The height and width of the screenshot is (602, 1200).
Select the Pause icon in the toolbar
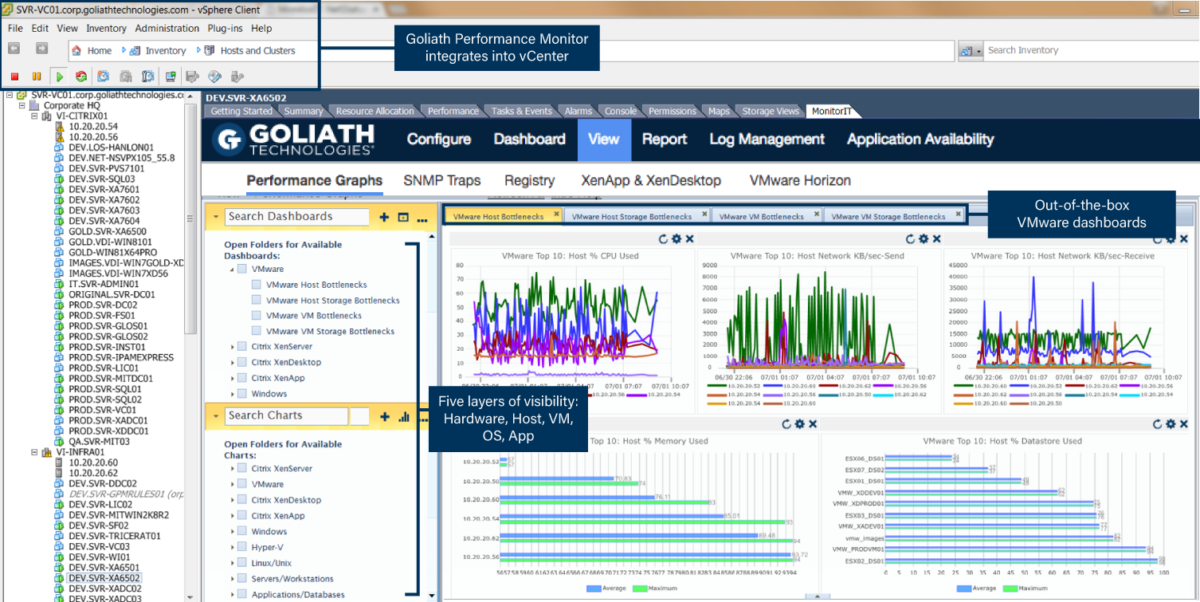tap(36, 75)
